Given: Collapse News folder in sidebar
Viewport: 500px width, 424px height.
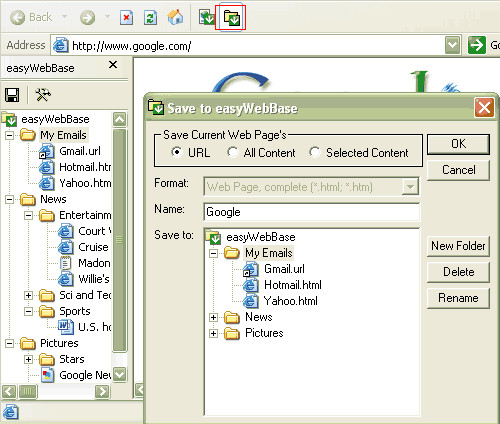Looking at the screenshot, I should (x=10, y=199).
